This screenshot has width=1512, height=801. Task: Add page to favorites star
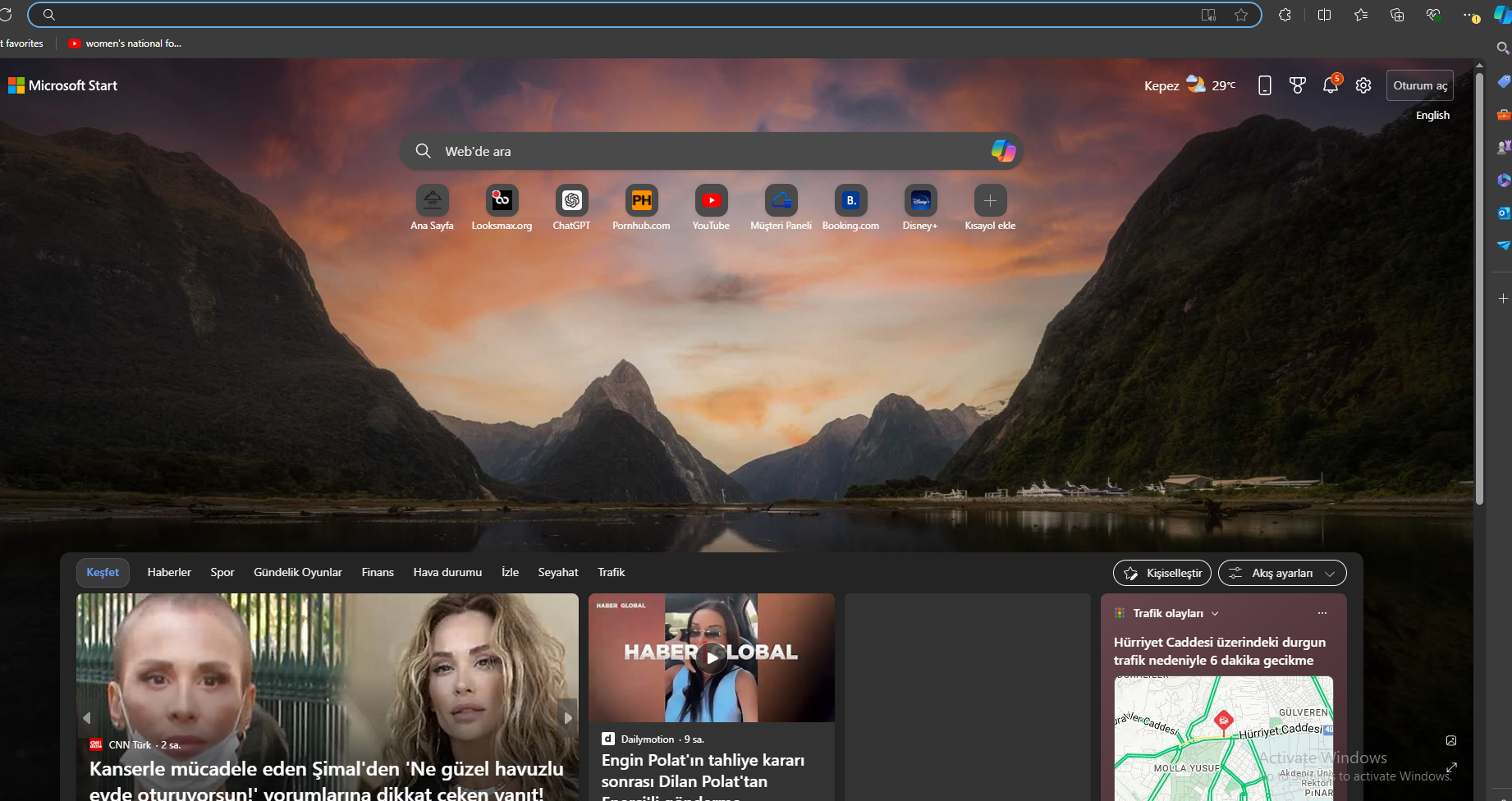click(1241, 15)
